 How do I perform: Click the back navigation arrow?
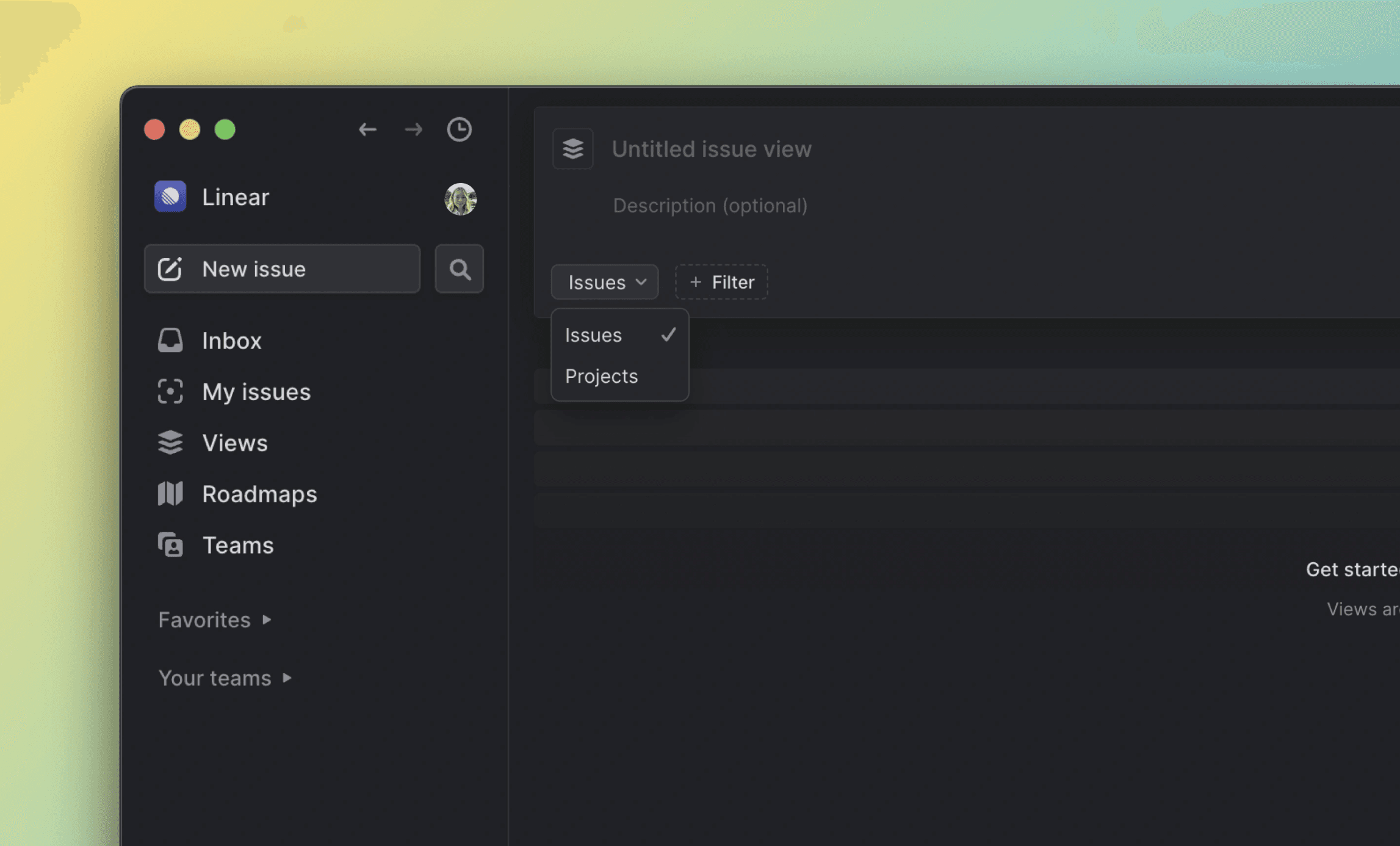point(367,129)
